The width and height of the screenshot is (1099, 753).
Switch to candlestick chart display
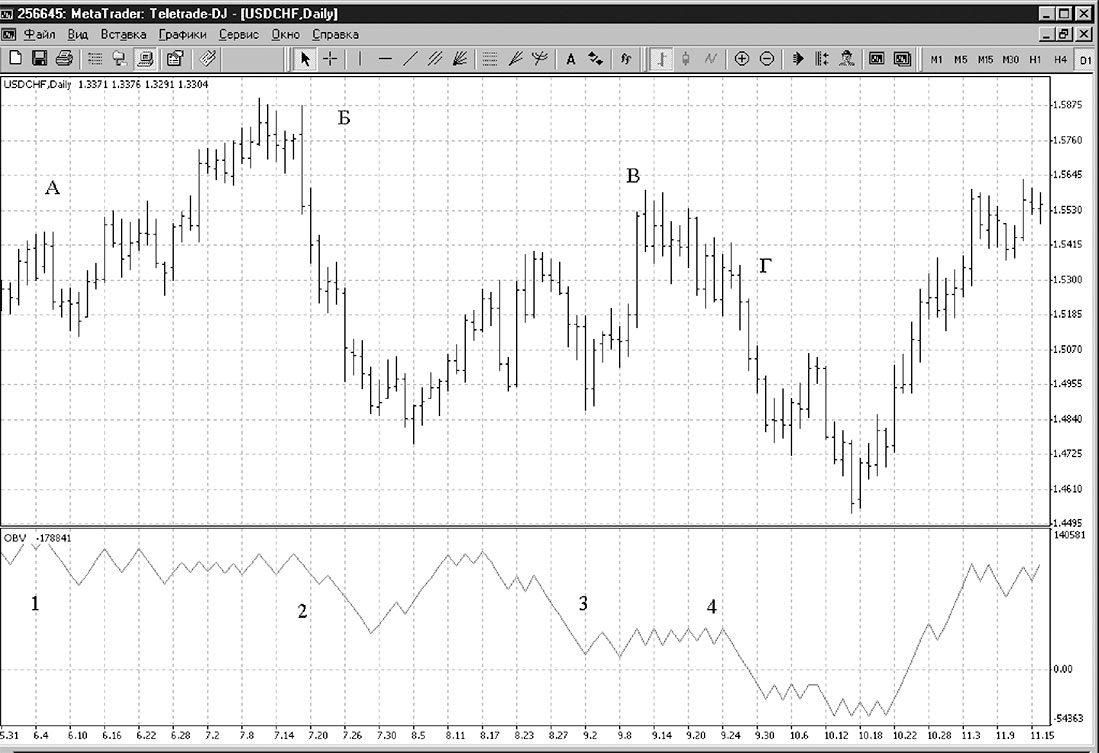pyautogui.click(x=685, y=59)
